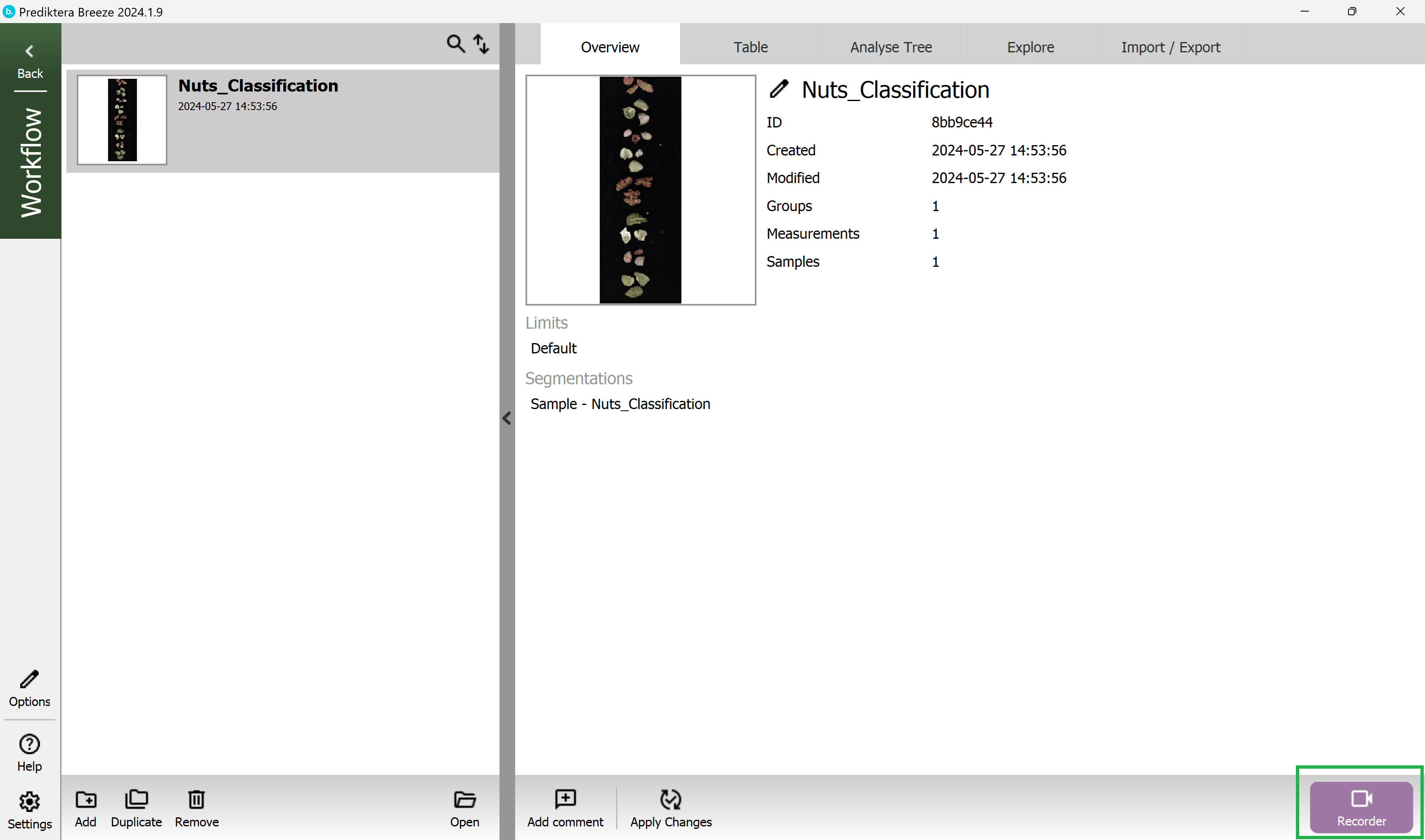Expand the Segmentations section
1425x840 pixels.
tap(578, 378)
